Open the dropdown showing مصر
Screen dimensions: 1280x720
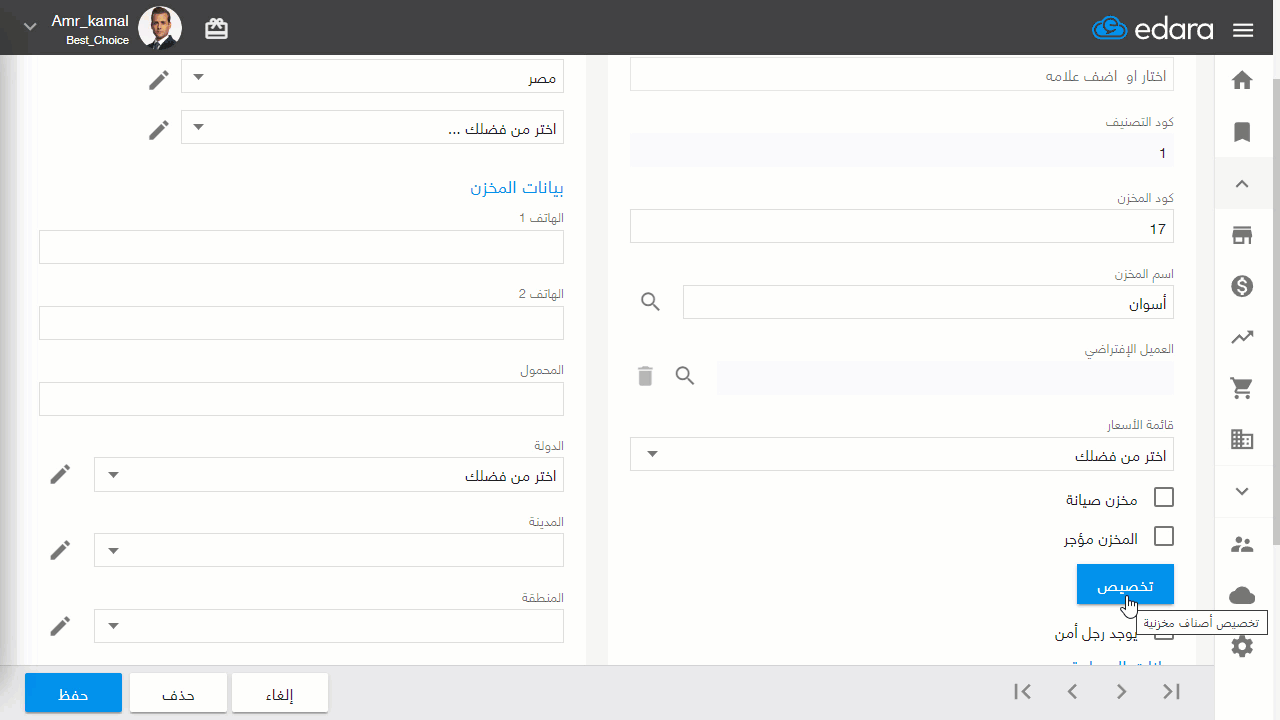tap(372, 77)
